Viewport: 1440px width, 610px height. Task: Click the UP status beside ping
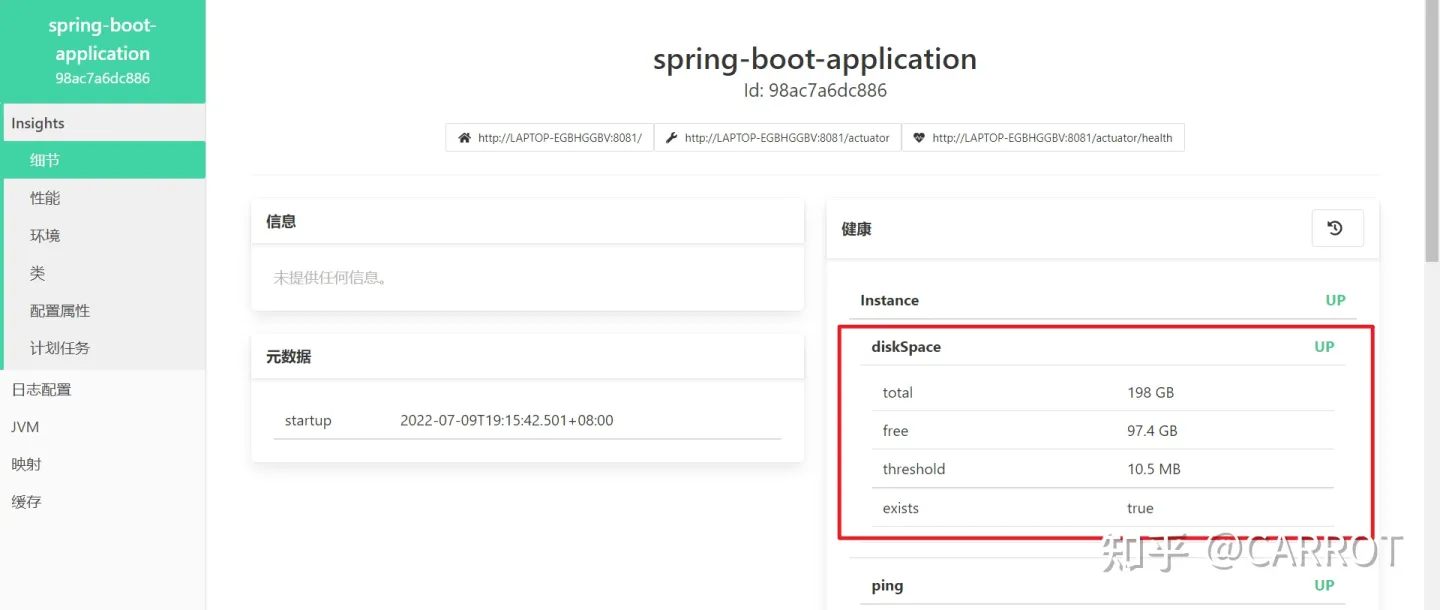click(x=1324, y=586)
